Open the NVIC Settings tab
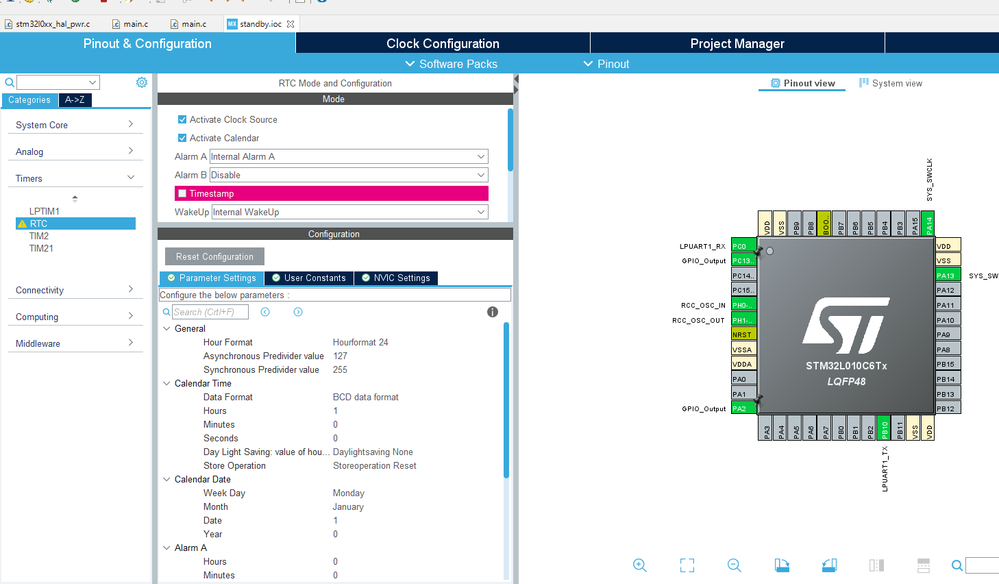The height and width of the screenshot is (584, 999). point(396,278)
